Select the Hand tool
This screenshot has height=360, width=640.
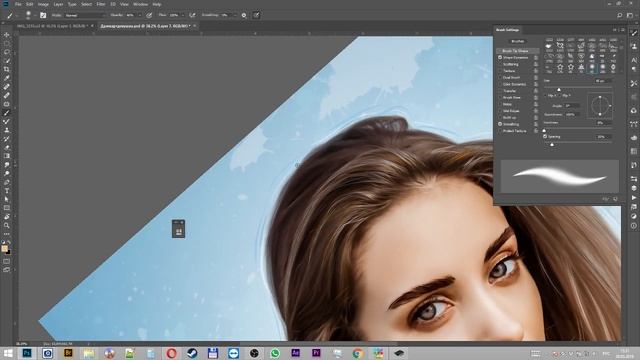tap(7, 216)
